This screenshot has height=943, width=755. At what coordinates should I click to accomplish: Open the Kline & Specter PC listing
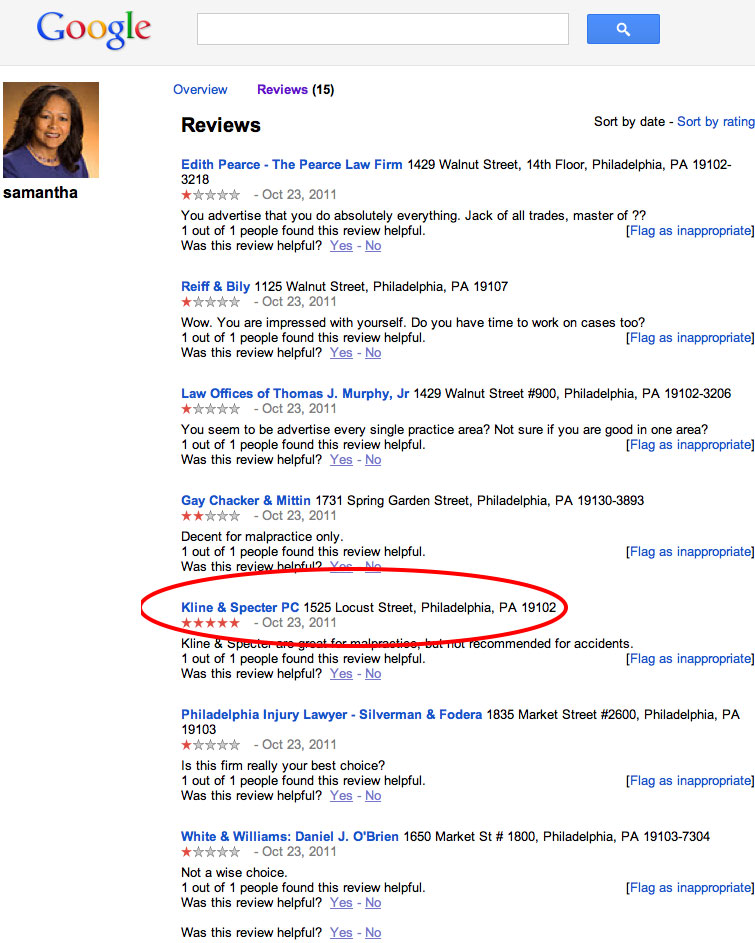[240, 608]
